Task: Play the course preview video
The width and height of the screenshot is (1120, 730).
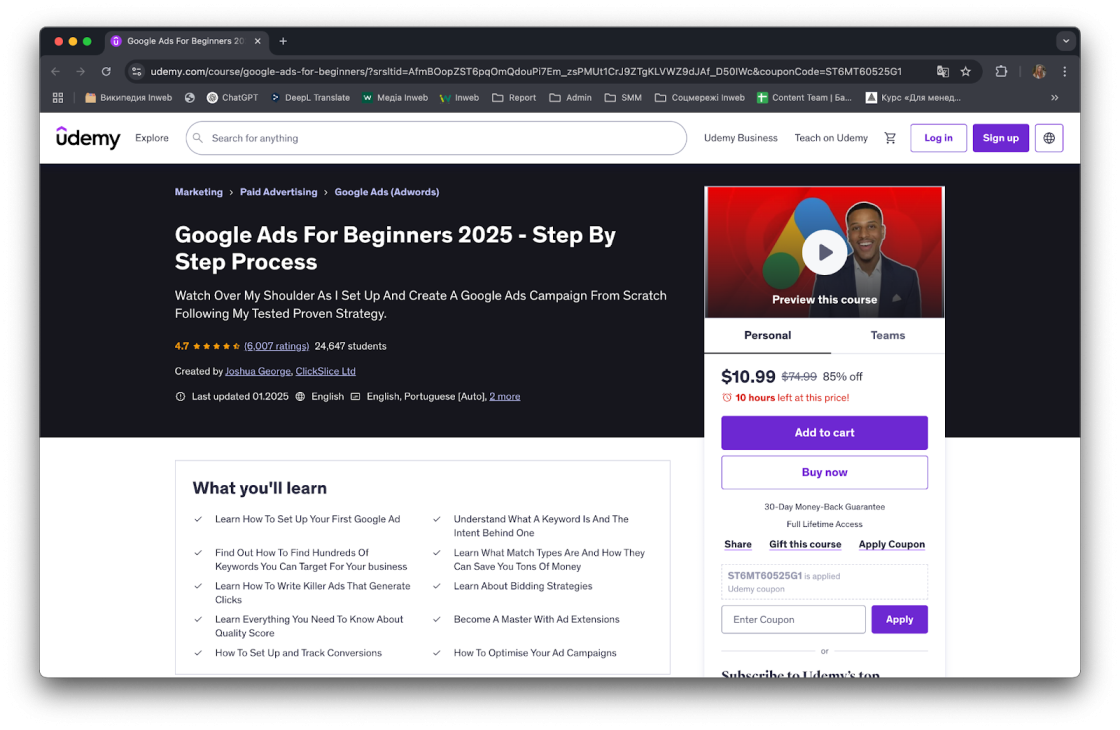Action: (824, 251)
